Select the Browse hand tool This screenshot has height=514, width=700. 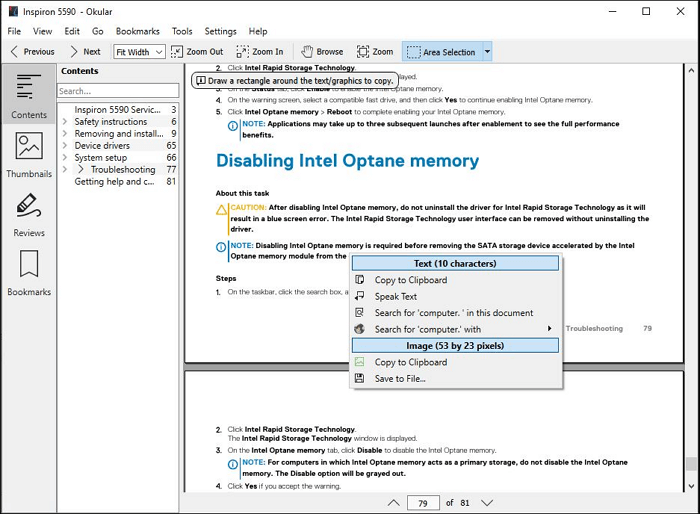pyautogui.click(x=322, y=51)
